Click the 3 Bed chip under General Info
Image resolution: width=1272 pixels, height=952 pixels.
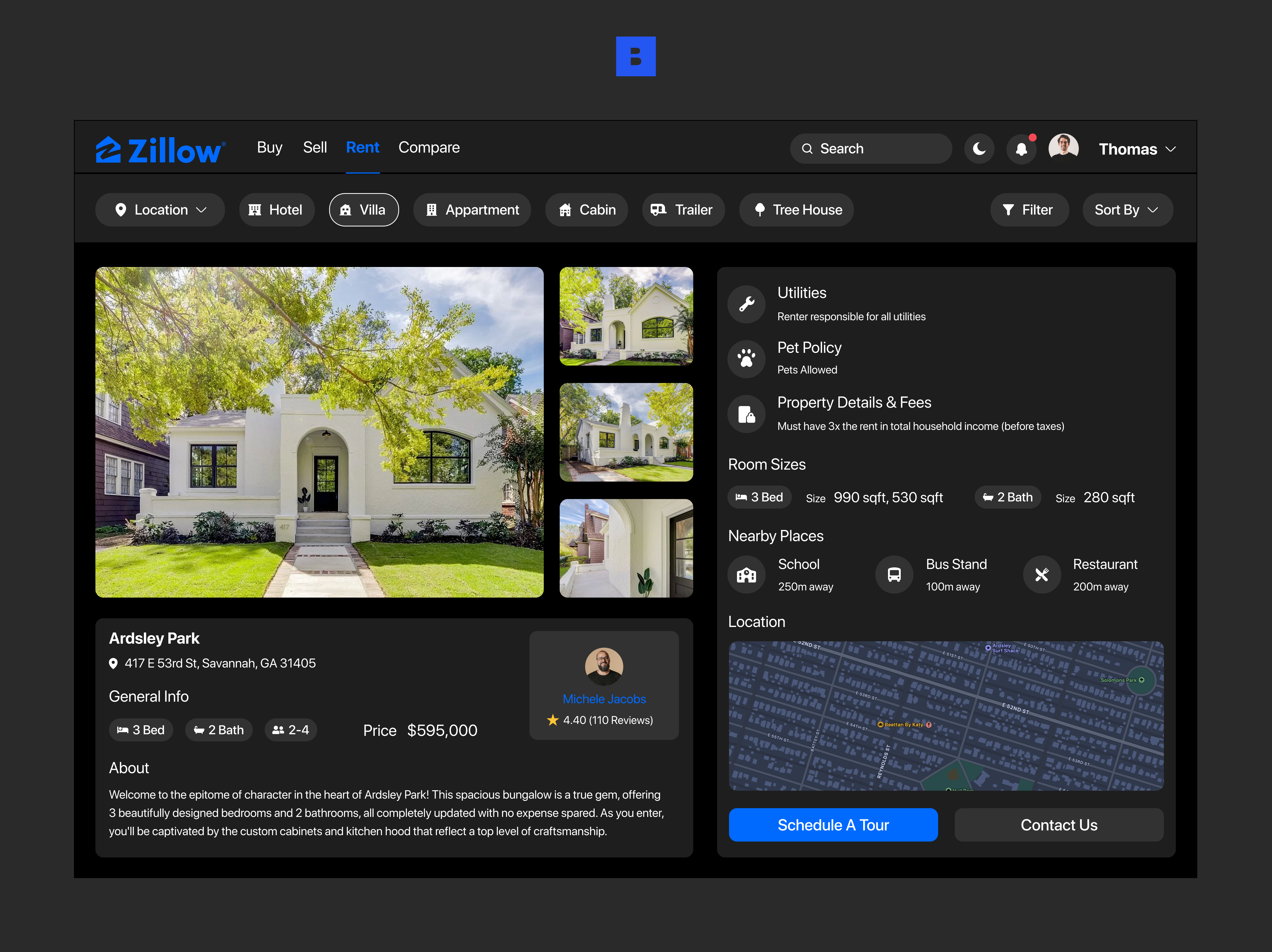pos(141,730)
